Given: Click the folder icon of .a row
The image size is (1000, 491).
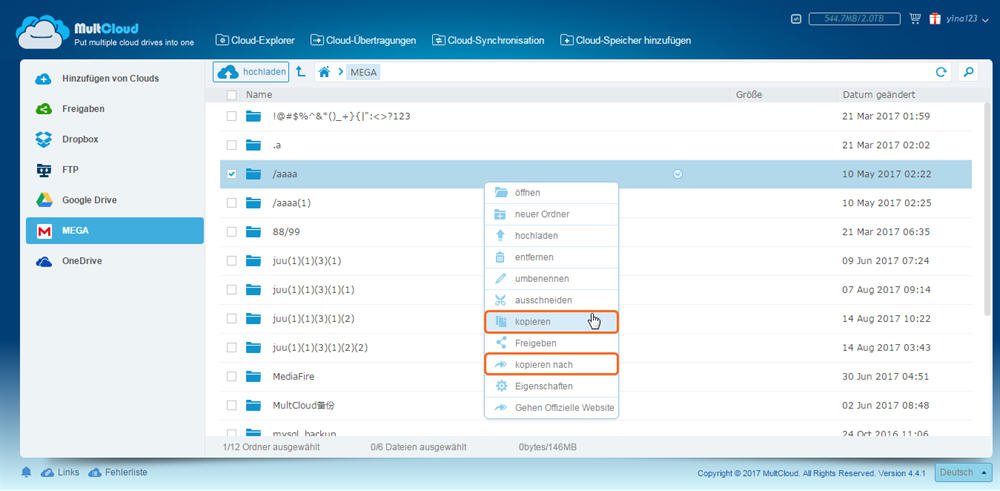Looking at the screenshot, I should point(254,145).
